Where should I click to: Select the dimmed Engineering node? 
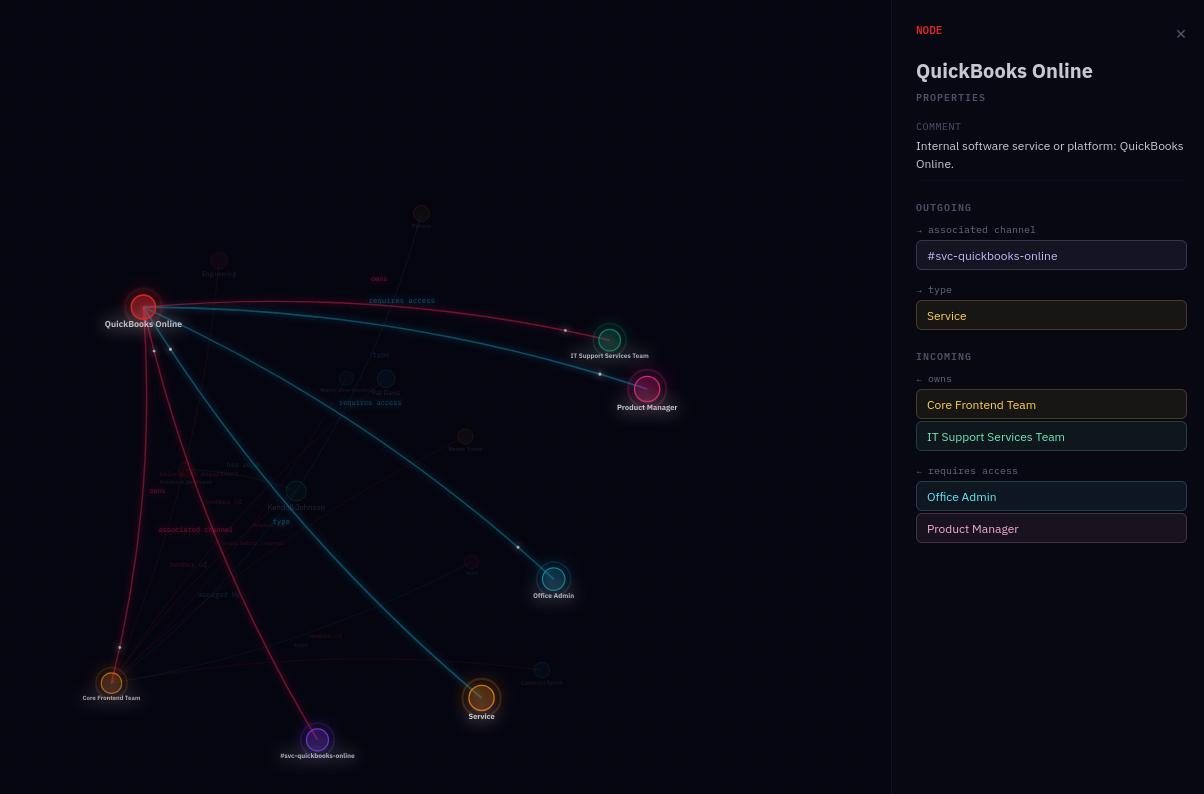click(219, 261)
